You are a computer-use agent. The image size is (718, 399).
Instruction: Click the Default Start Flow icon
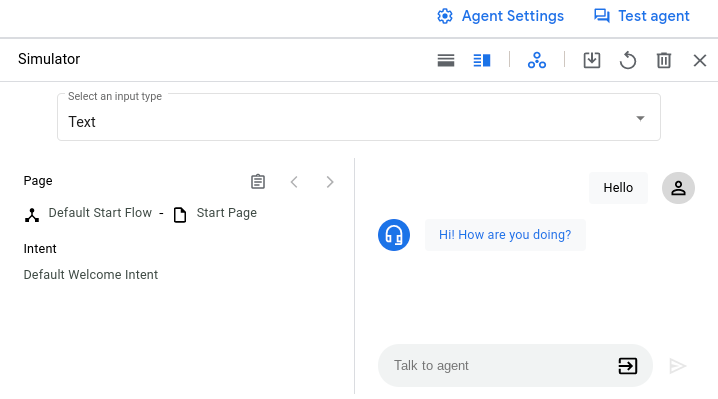[32, 214]
